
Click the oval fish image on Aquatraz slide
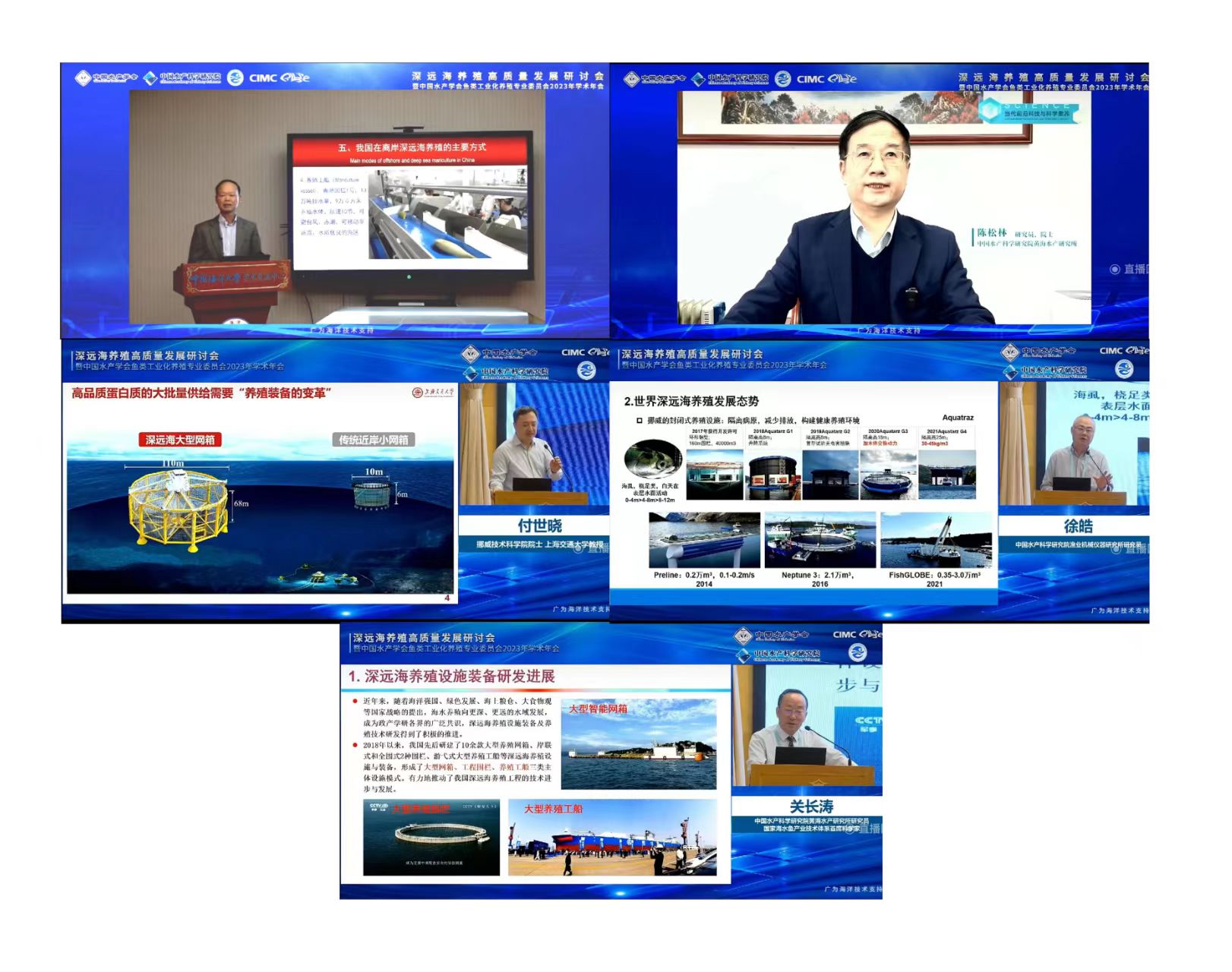point(652,459)
